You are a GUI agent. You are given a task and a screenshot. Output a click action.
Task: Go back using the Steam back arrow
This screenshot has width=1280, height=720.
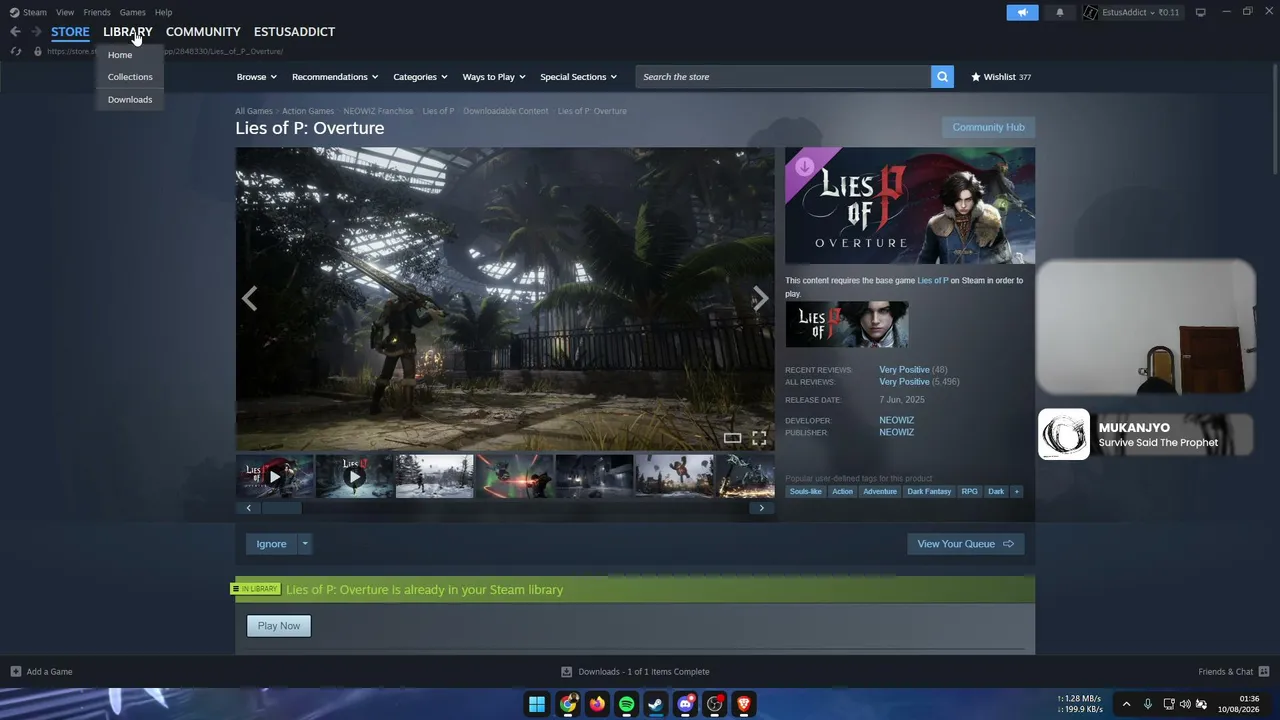(15, 32)
